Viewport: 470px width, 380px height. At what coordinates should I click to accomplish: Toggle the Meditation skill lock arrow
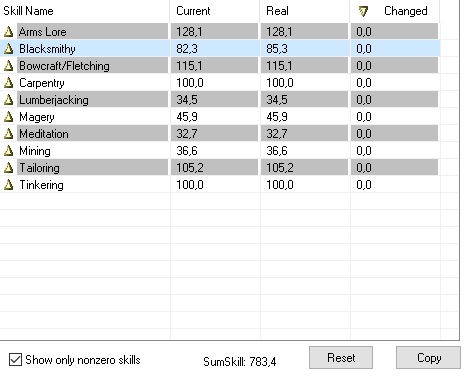point(9,134)
